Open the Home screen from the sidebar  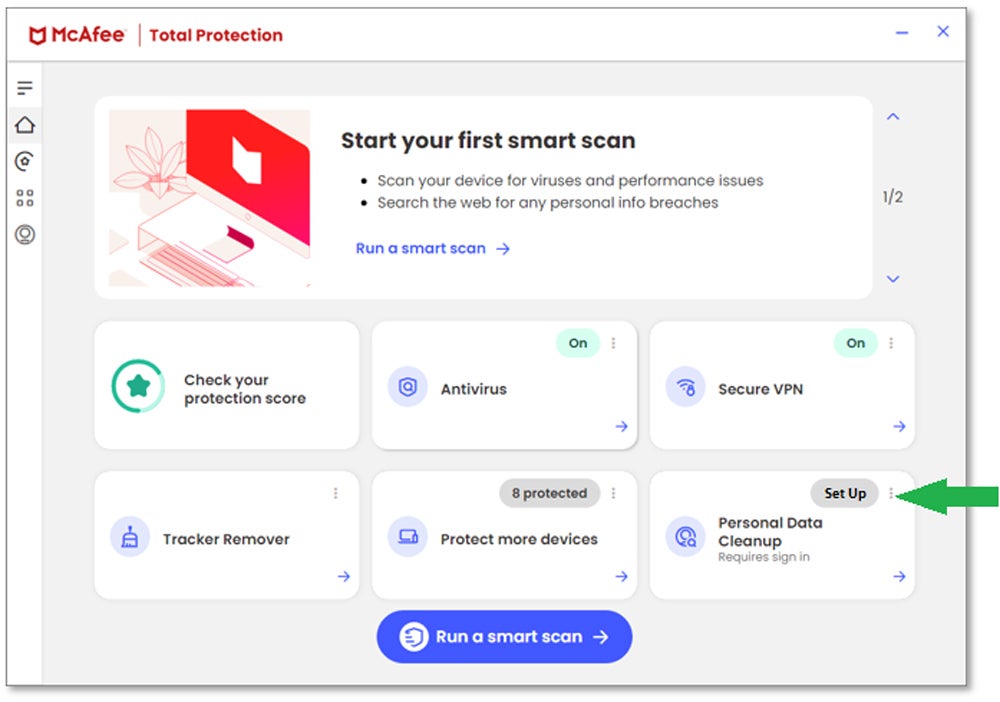pos(25,124)
